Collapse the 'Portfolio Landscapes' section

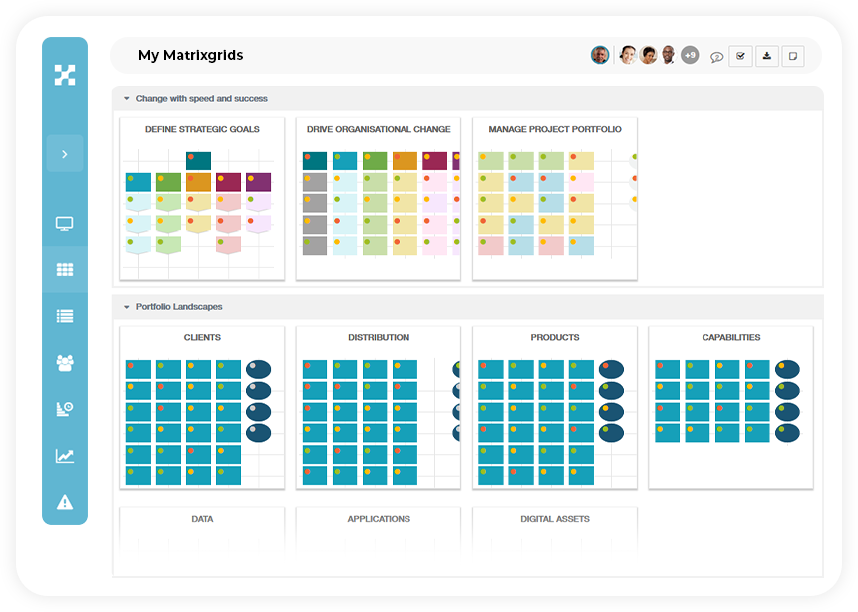(126, 307)
